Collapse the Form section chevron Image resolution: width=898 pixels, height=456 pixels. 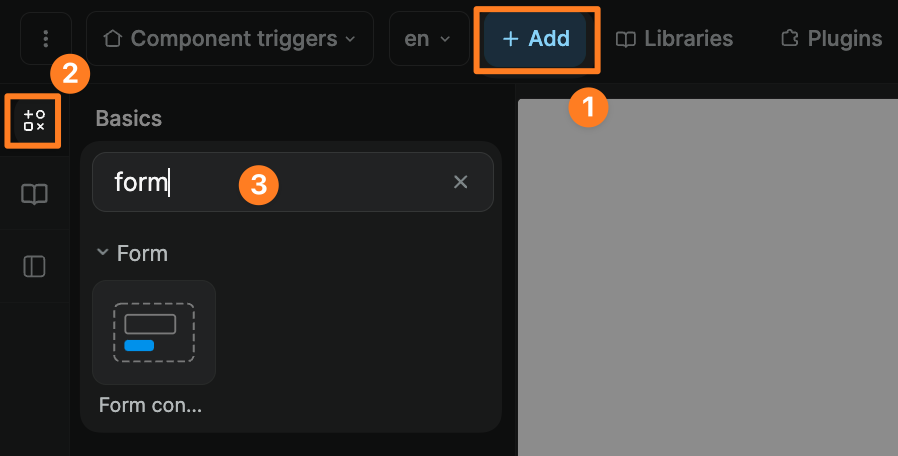[x=102, y=253]
